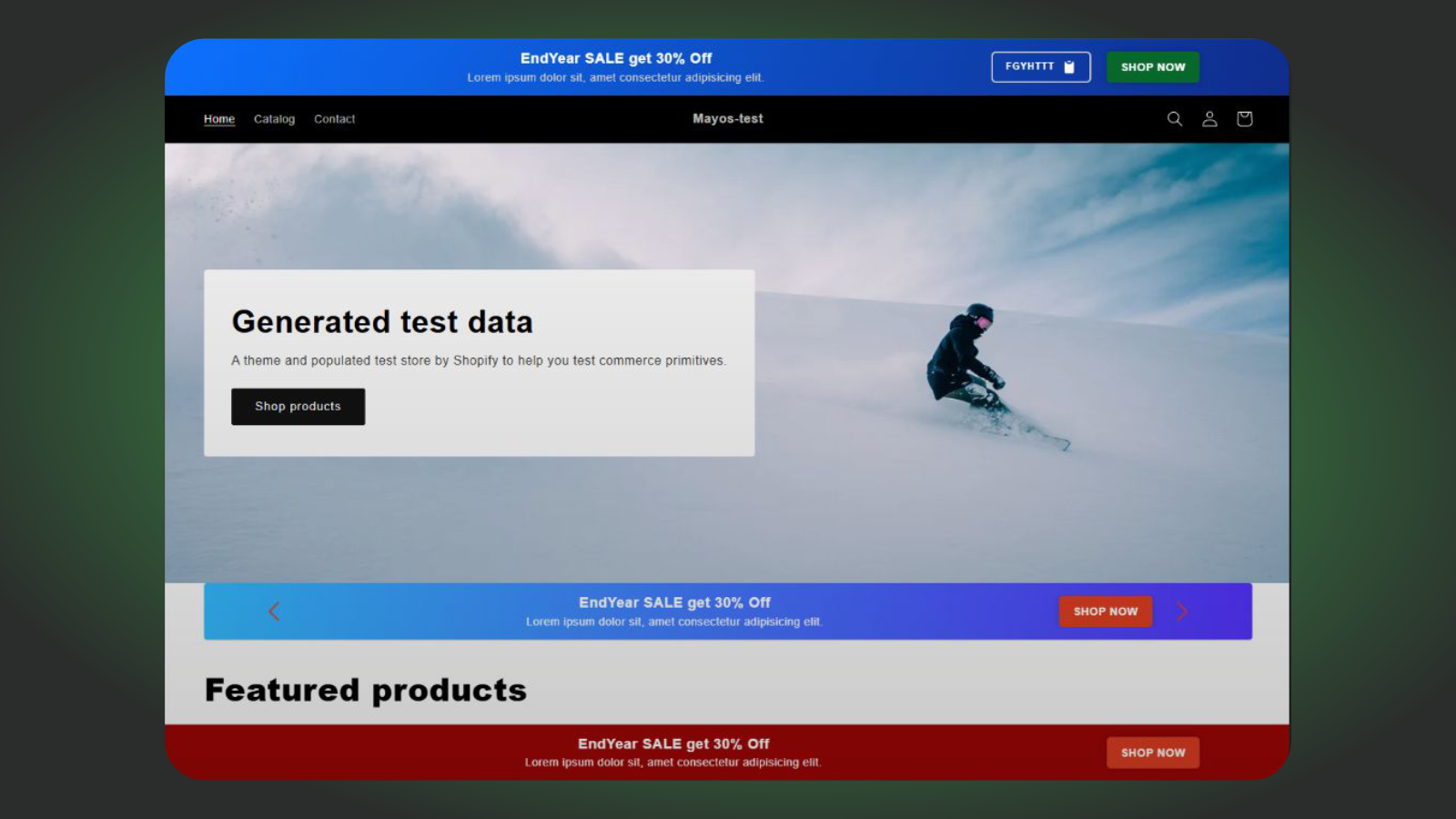Advance banner with right arrow
1456x819 pixels.
point(1181,612)
